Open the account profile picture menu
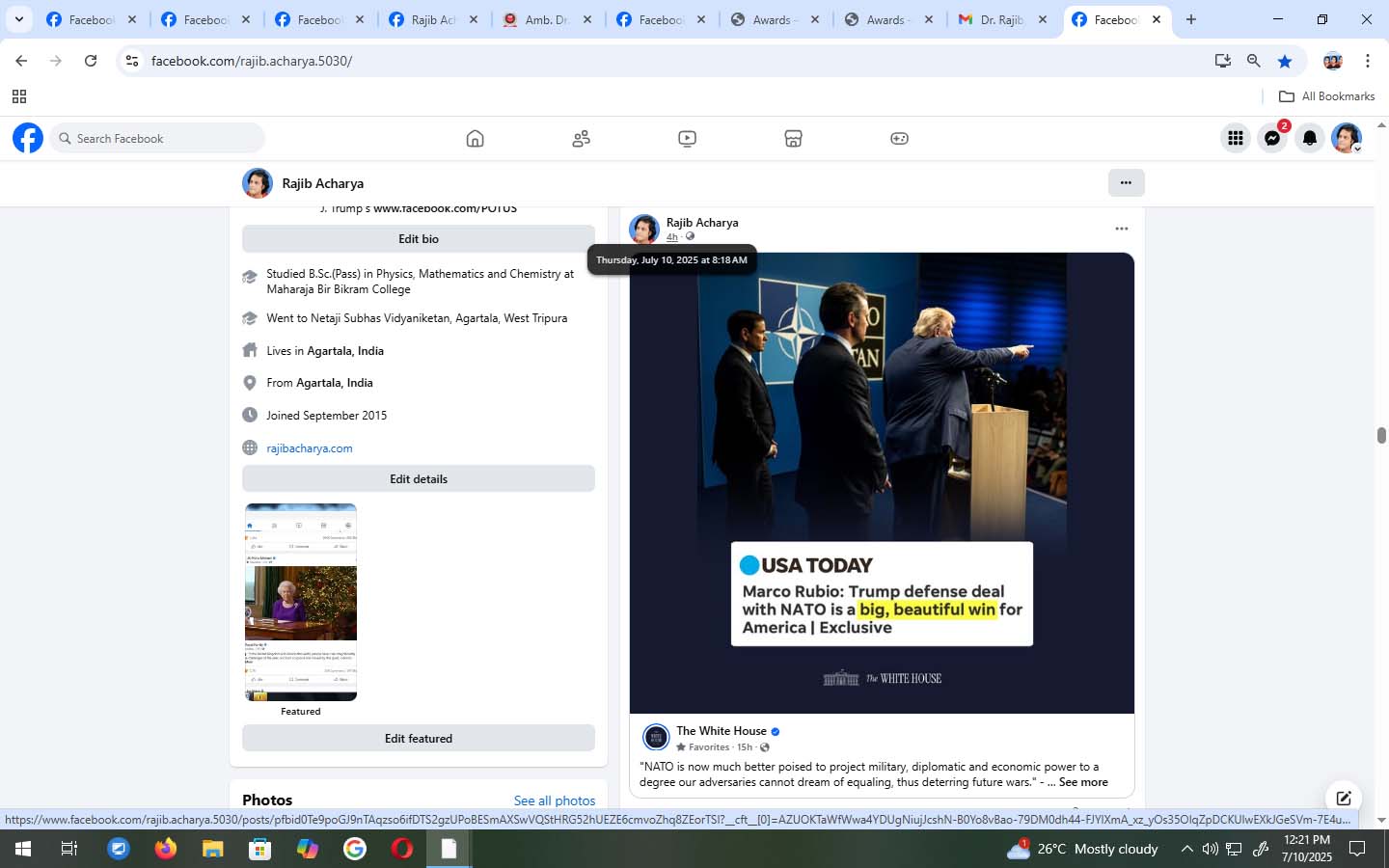Viewport: 1389px width, 868px height. pyautogui.click(x=1347, y=139)
